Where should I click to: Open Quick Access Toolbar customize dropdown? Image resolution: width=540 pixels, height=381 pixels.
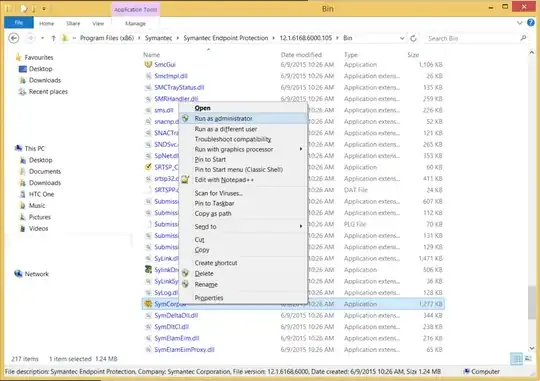point(44,9)
